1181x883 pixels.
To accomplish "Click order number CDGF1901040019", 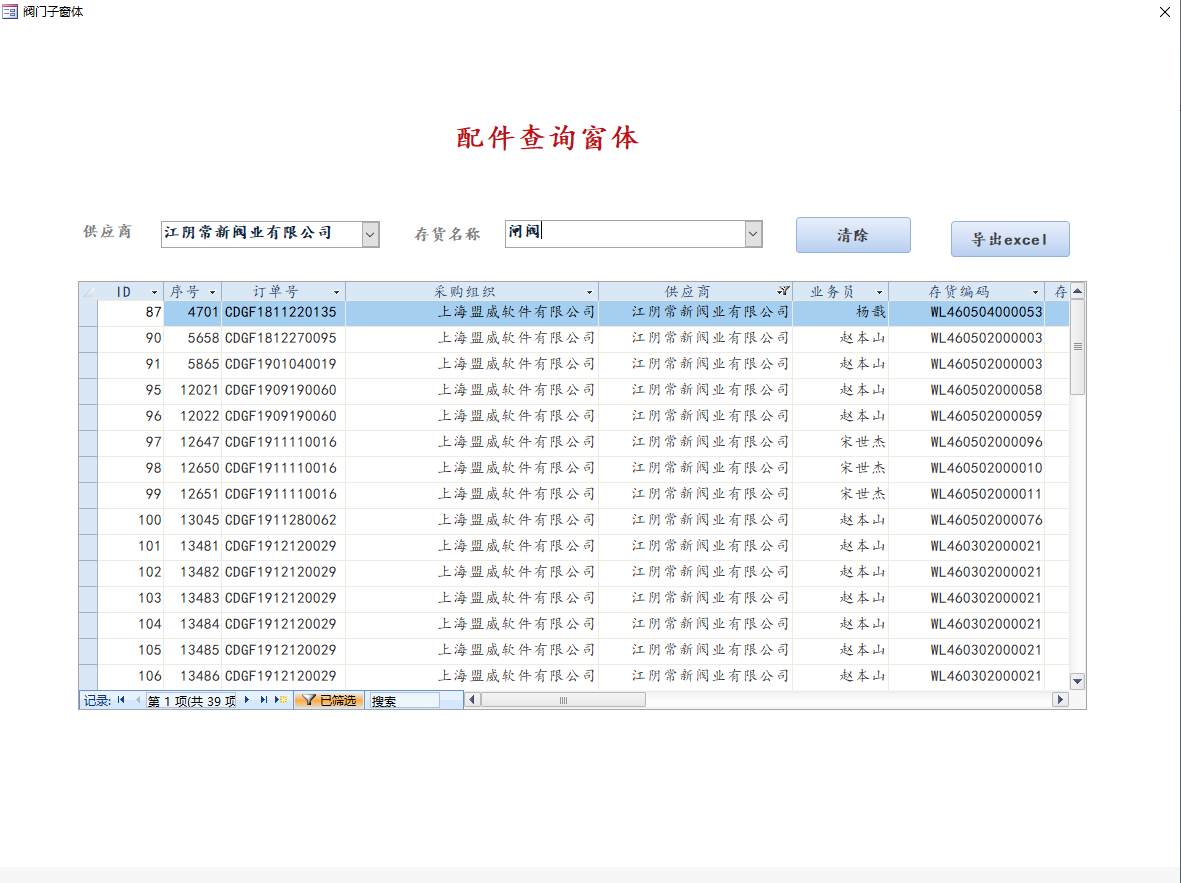I will 283,365.
